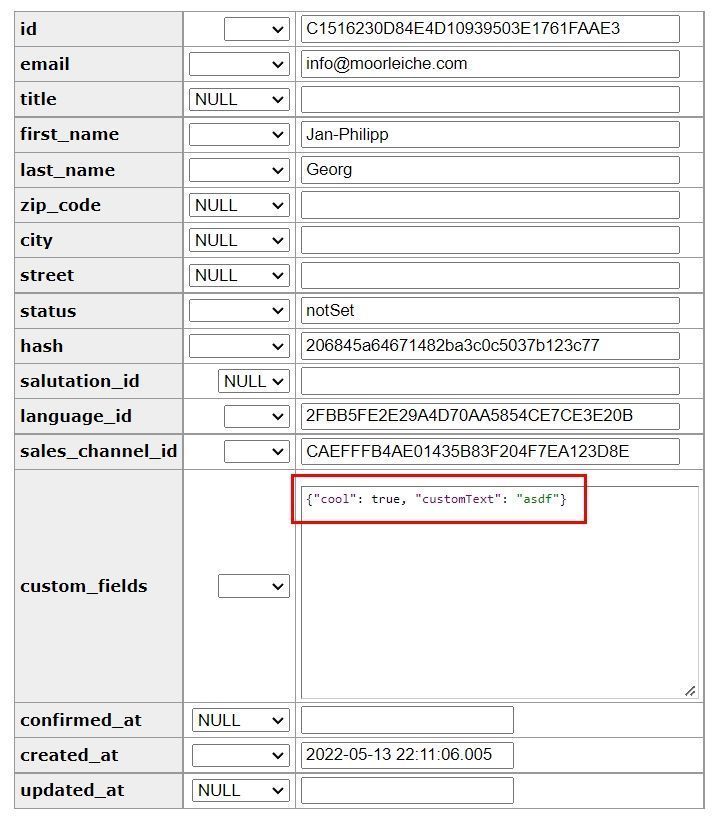
Task: Open the sales_channel_id function dropdown
Action: 256,451
